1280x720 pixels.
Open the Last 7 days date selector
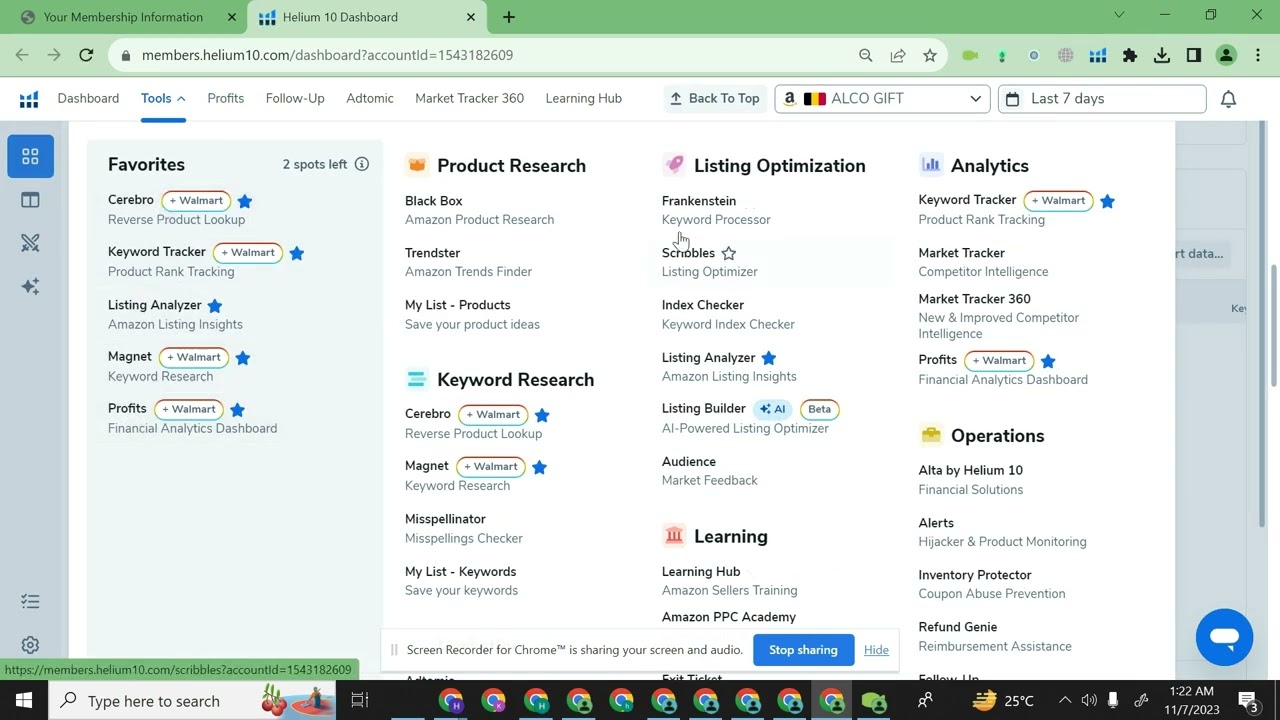coord(1102,98)
